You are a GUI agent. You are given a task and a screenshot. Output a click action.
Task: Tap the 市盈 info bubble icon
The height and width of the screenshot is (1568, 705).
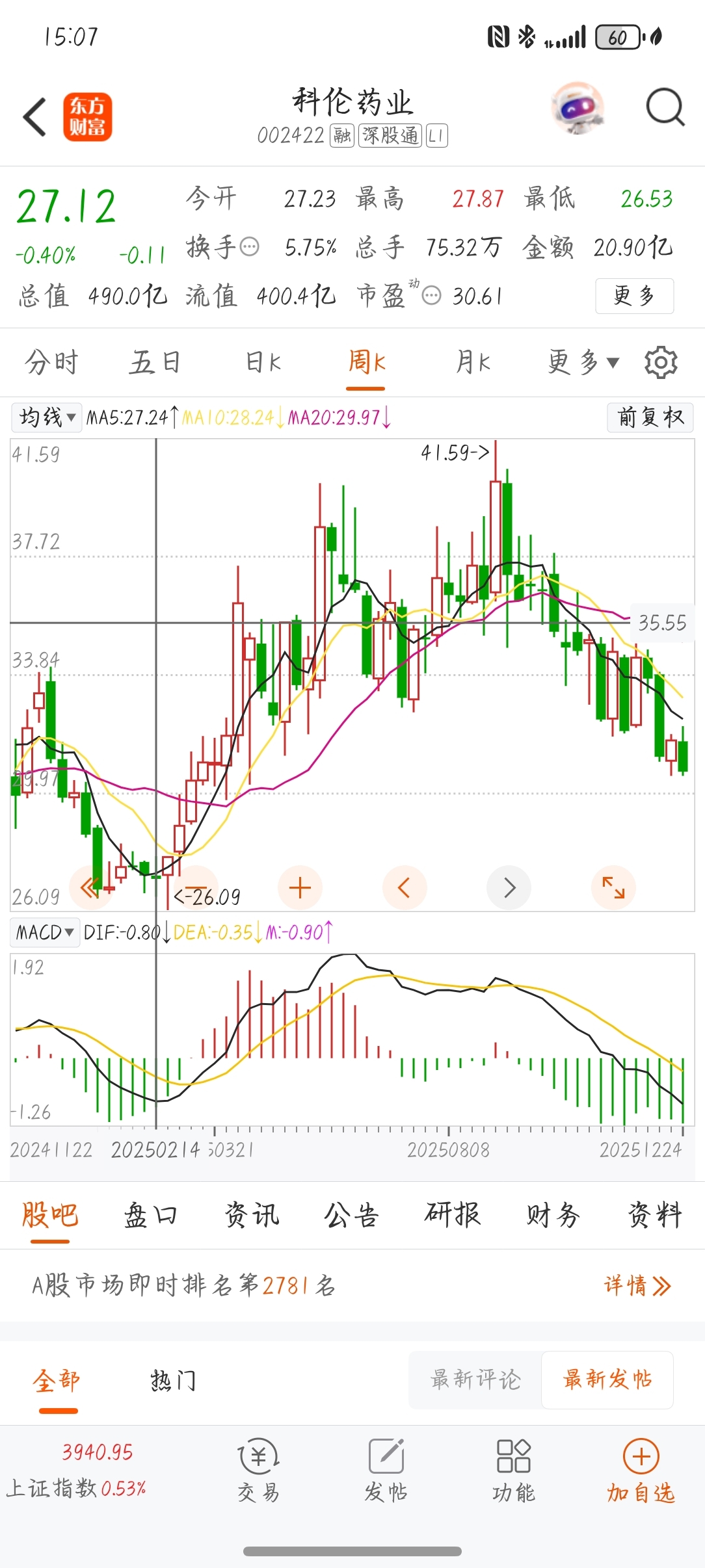pos(432,296)
